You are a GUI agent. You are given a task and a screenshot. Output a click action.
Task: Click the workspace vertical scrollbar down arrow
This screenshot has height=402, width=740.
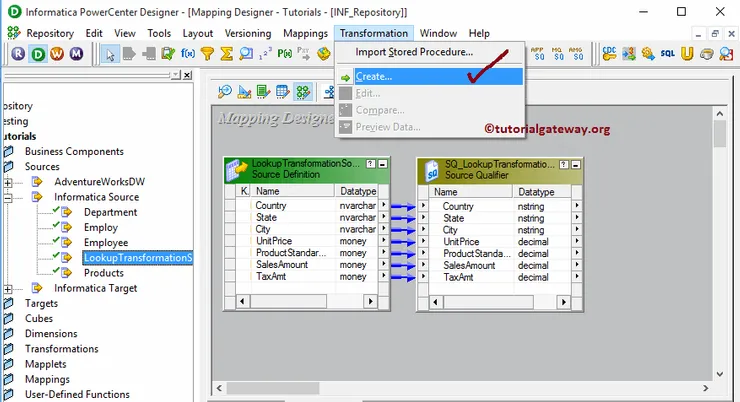tap(719, 374)
